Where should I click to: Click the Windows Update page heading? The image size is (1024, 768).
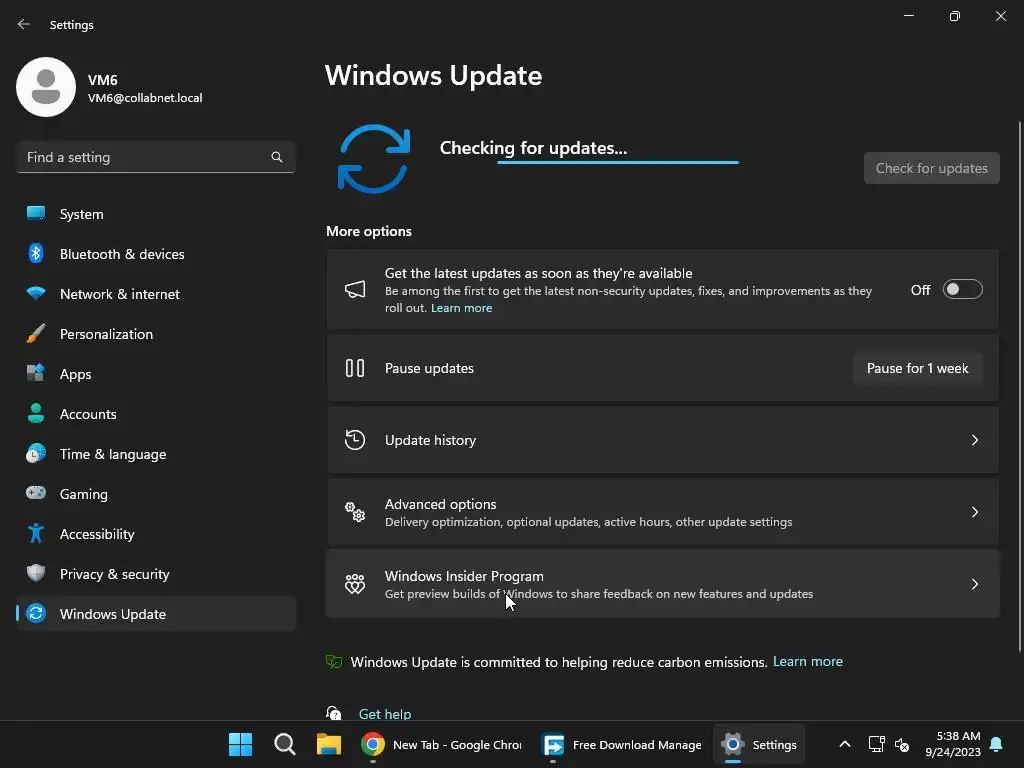(x=434, y=75)
